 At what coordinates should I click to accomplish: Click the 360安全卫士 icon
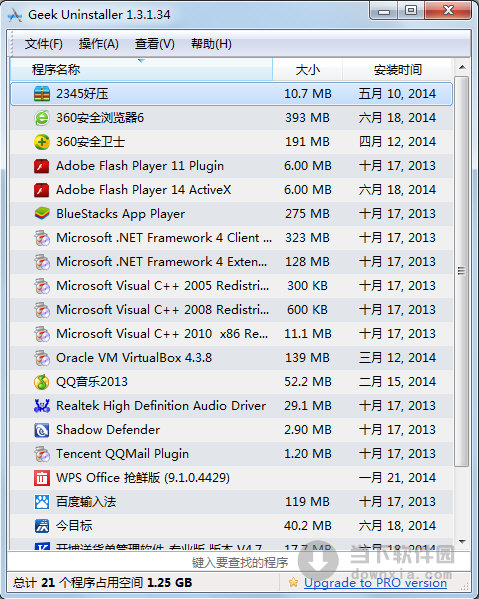pyautogui.click(x=42, y=142)
